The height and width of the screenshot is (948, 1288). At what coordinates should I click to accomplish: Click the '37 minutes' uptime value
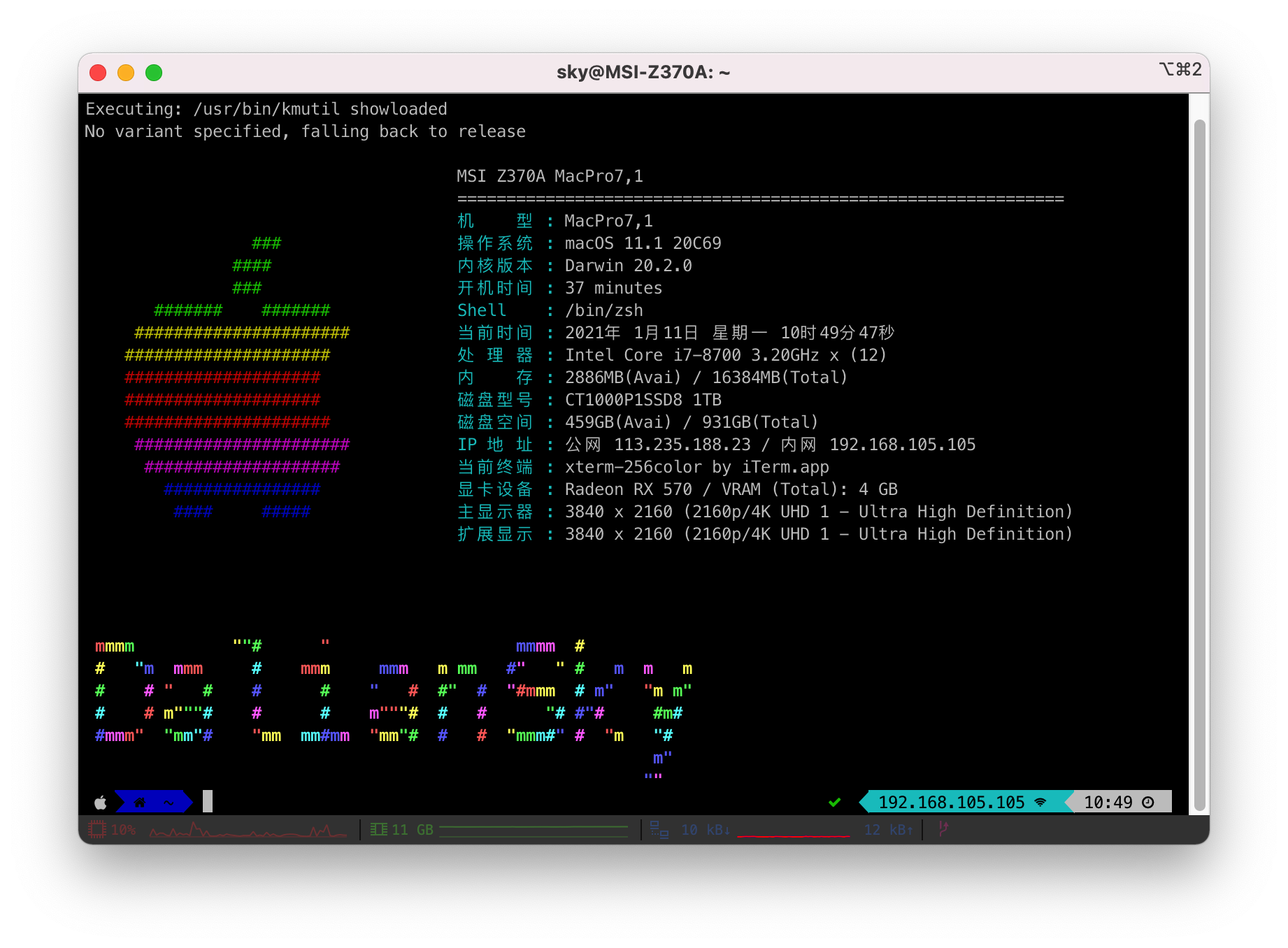pyautogui.click(x=613, y=288)
